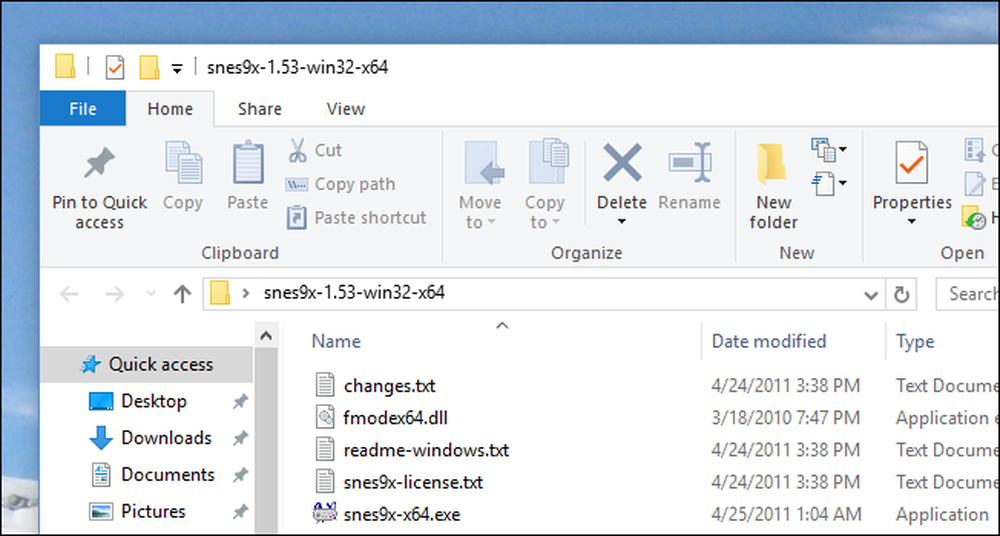The height and width of the screenshot is (536, 1000).
Task: Create a New folder
Action: coord(774,186)
